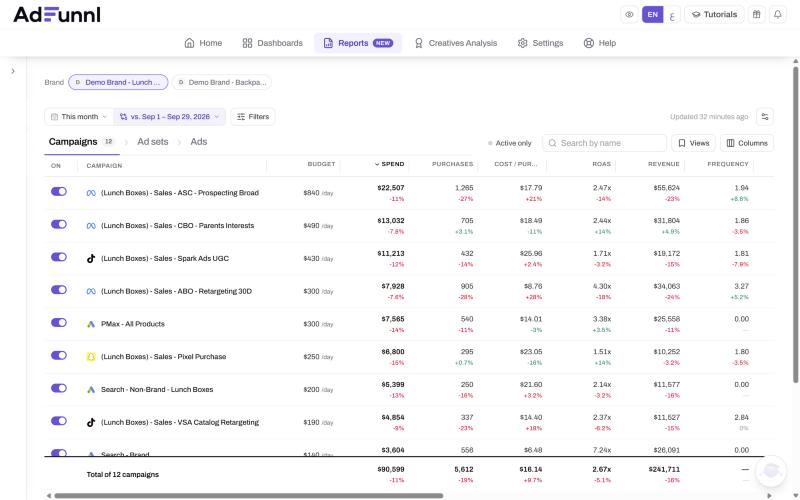Click TikTok icon of Spark Ads UGC
The width and height of the screenshot is (800, 500).
tap(91, 259)
